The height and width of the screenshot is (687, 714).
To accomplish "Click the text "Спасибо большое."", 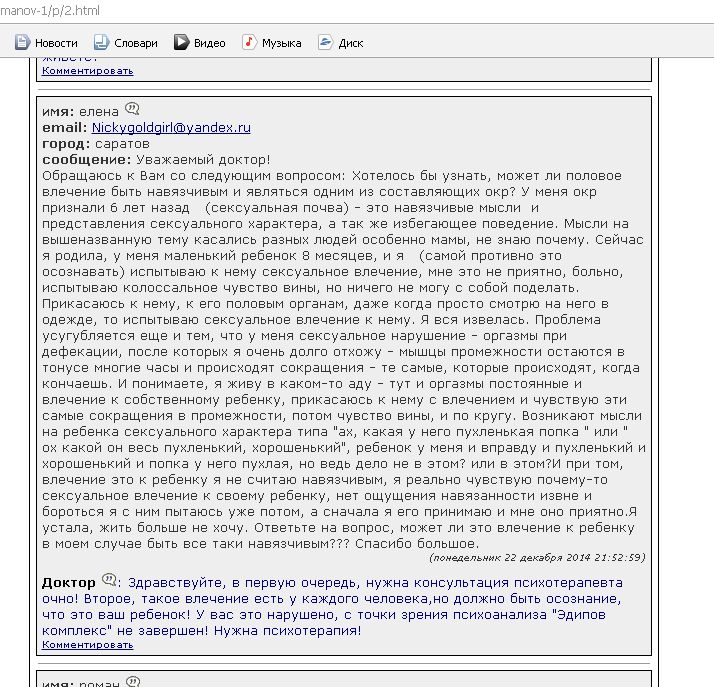I will click(417, 544).
